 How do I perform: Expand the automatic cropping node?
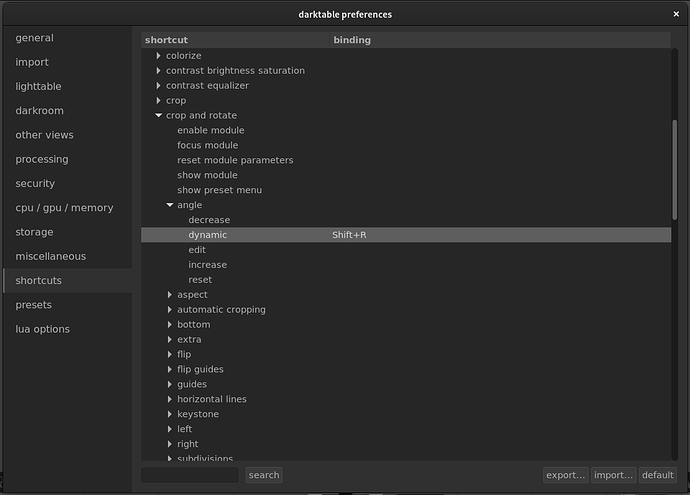(x=169, y=310)
